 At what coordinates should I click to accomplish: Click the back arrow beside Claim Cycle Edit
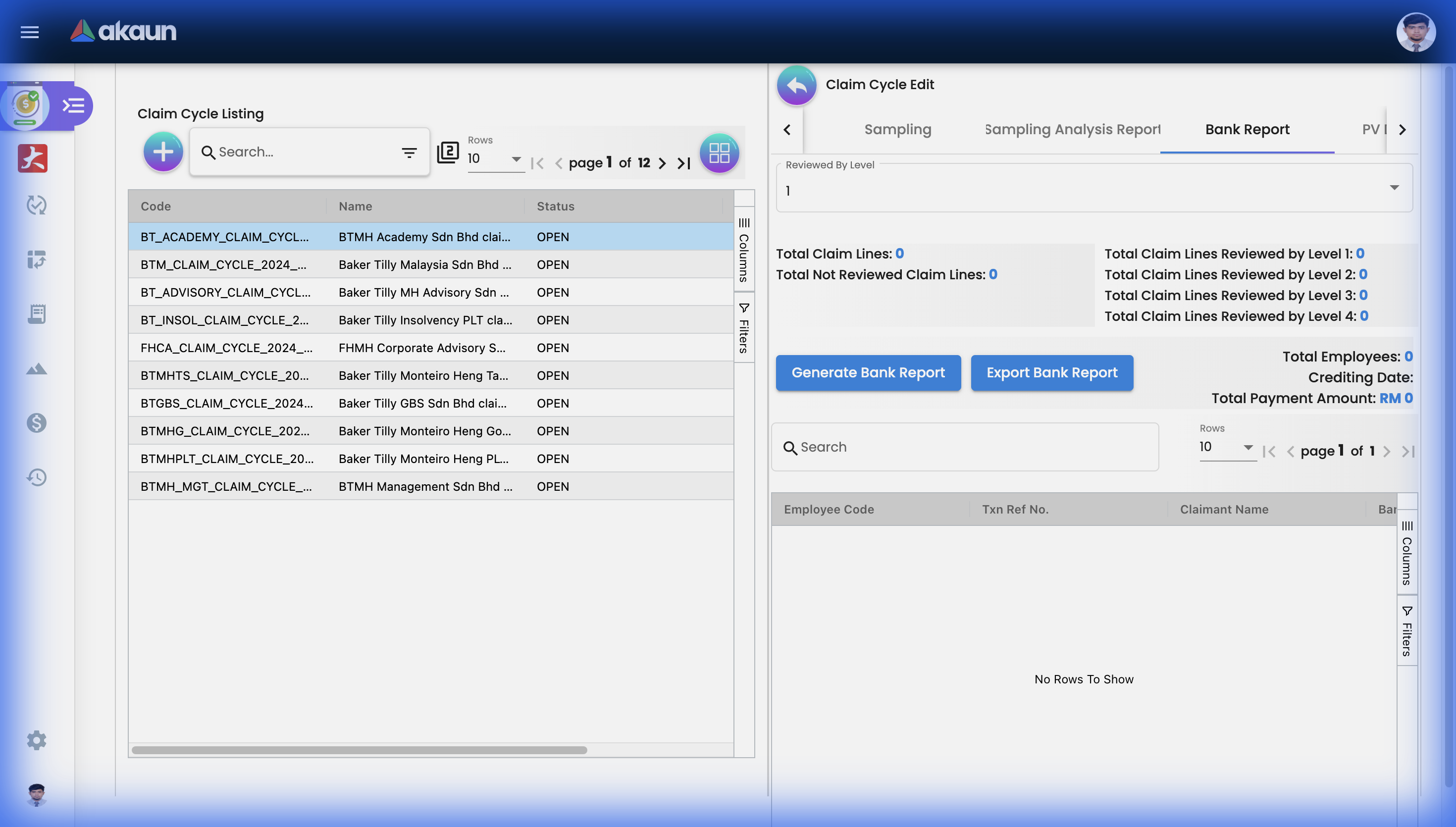coord(796,85)
